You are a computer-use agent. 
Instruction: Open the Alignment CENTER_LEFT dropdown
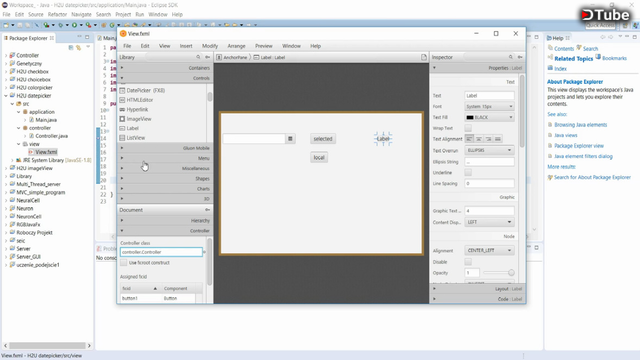[489, 250]
